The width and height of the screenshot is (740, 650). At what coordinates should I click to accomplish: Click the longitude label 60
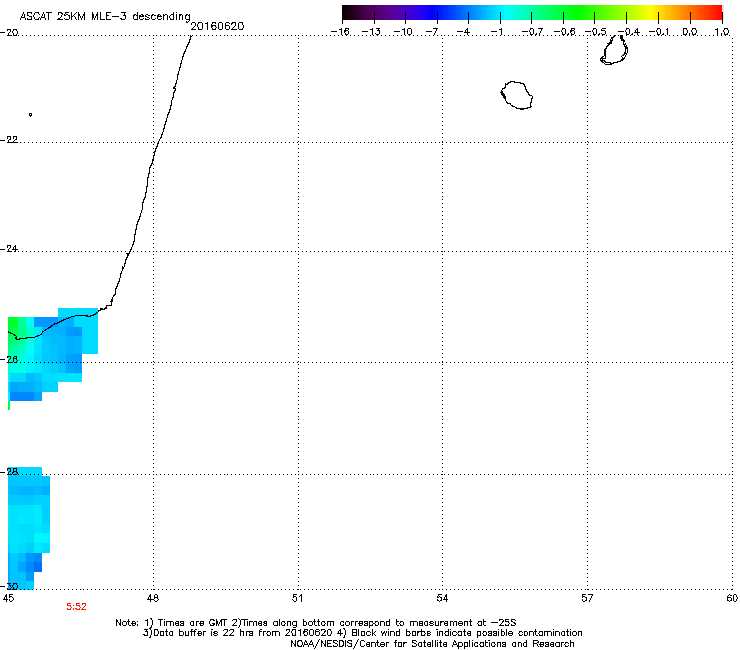(732, 599)
